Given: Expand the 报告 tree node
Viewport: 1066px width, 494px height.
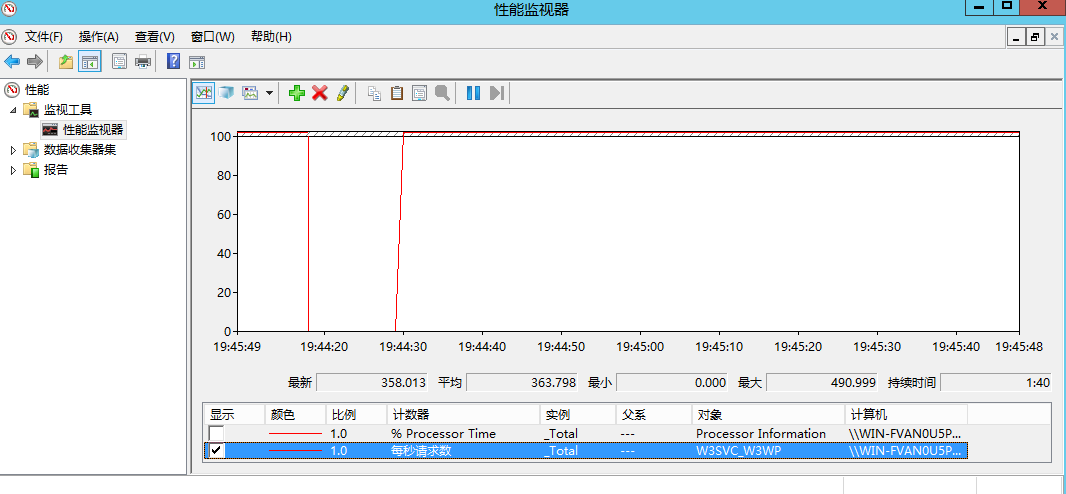Looking at the screenshot, I should 13,170.
